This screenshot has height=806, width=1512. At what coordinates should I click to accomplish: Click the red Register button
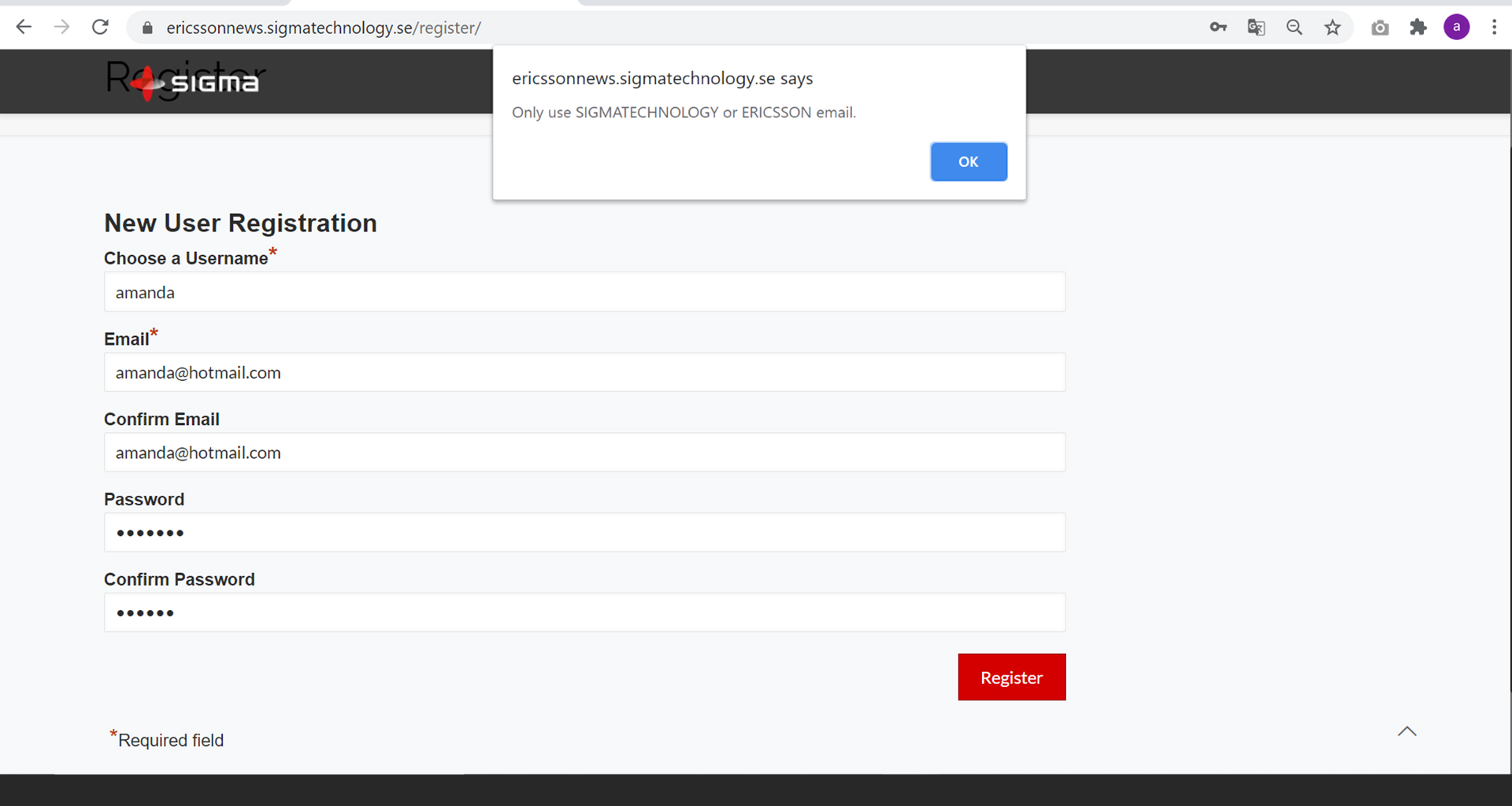(1011, 677)
